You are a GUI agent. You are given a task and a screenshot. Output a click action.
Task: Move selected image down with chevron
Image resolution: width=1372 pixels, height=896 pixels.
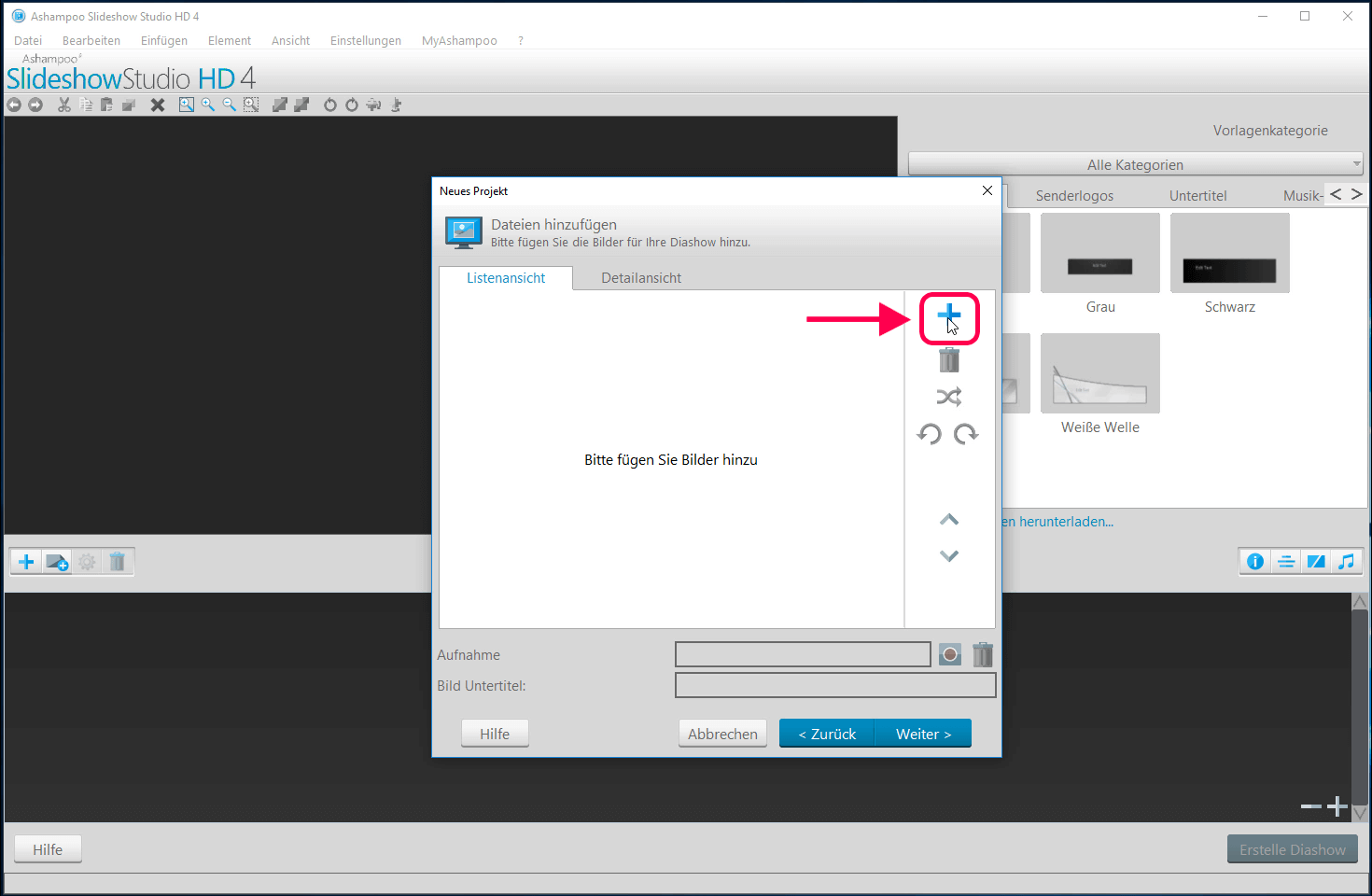coord(949,556)
